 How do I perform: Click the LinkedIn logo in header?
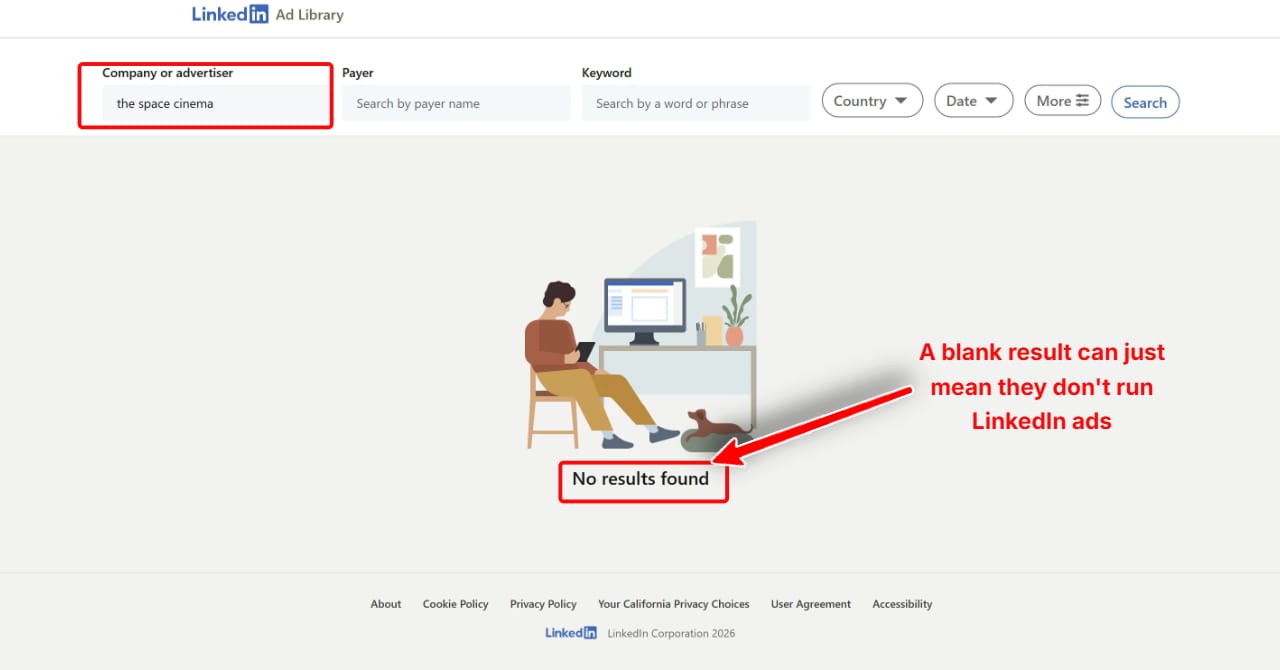(x=230, y=14)
